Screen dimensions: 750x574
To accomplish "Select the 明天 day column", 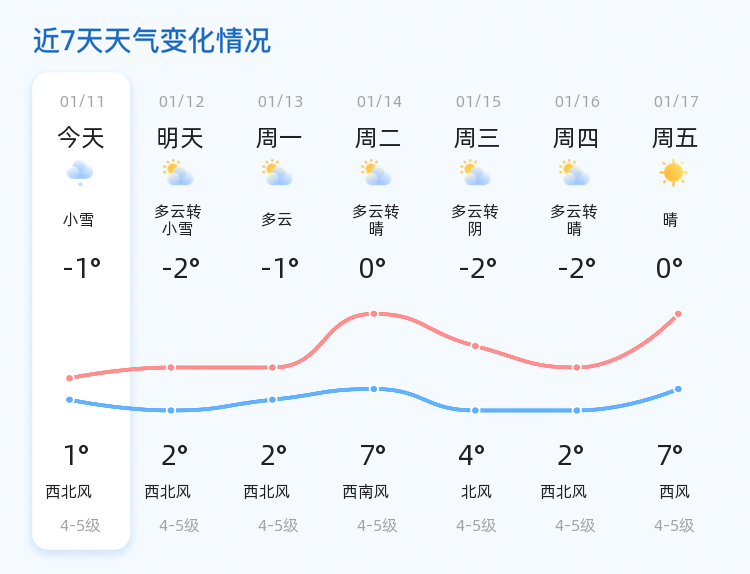I will point(180,311).
